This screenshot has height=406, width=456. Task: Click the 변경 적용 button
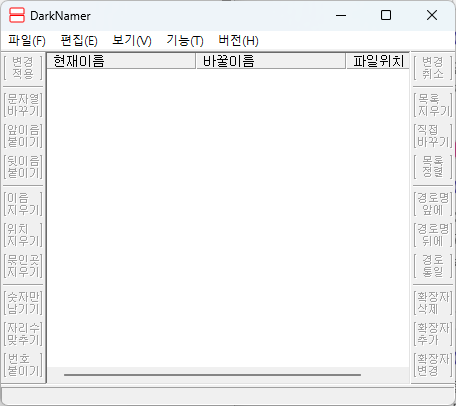tap(23, 68)
